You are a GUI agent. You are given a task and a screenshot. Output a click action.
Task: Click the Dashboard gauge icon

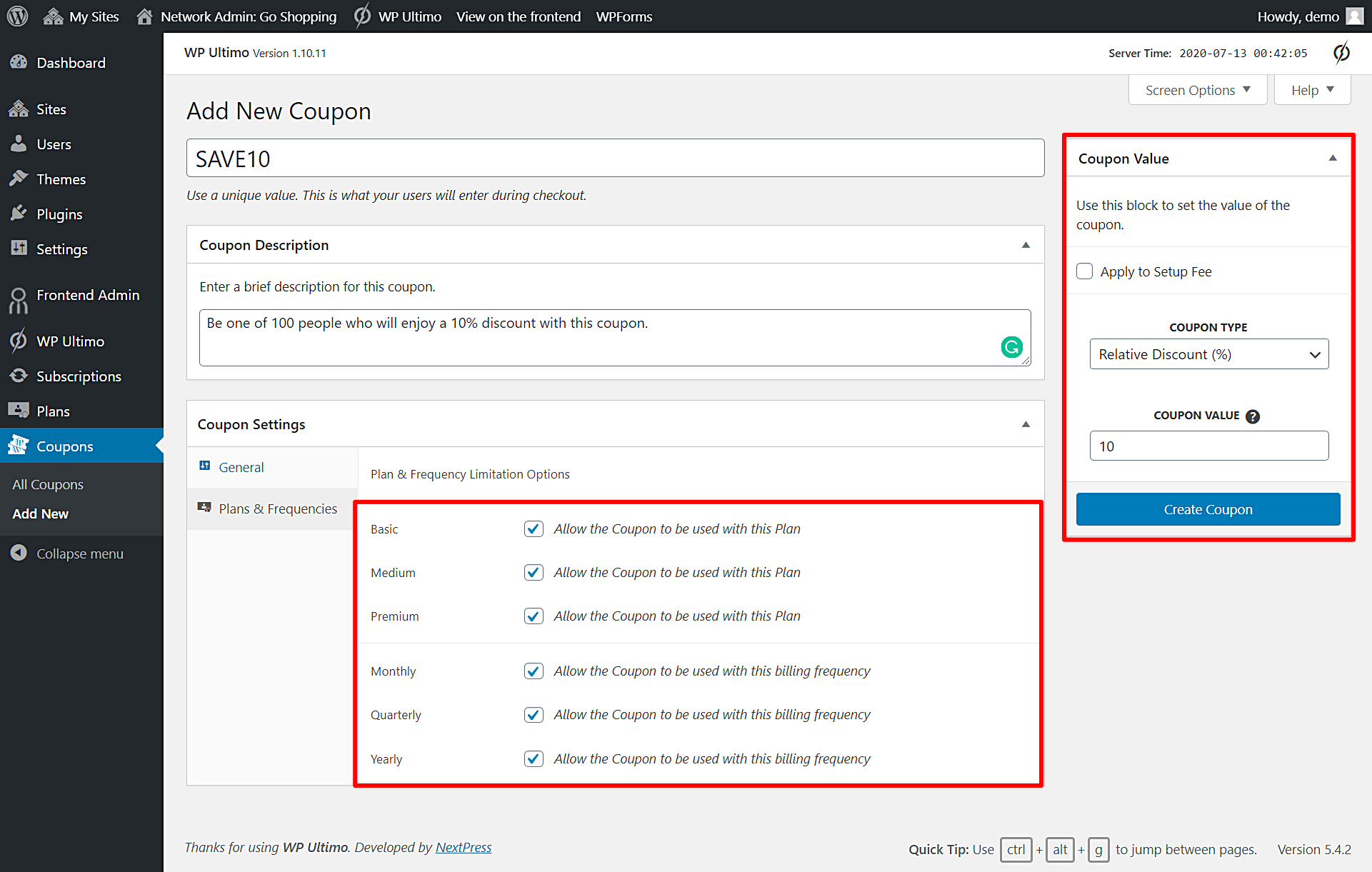(19, 62)
